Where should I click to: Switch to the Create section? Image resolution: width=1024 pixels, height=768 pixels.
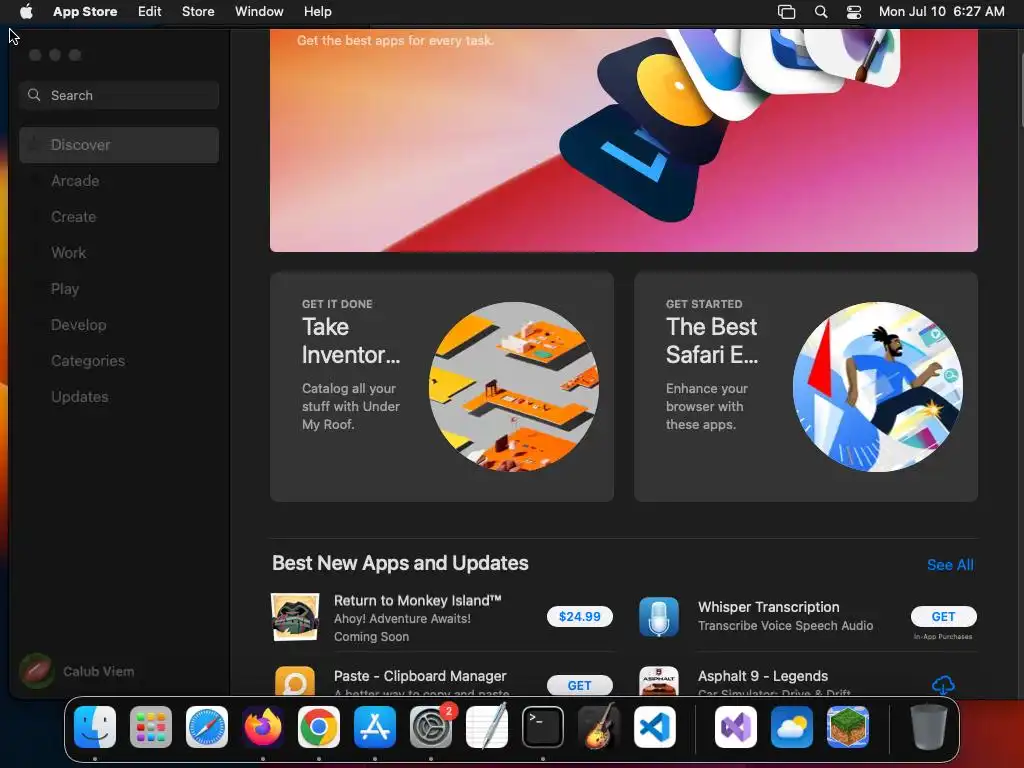pos(119,217)
